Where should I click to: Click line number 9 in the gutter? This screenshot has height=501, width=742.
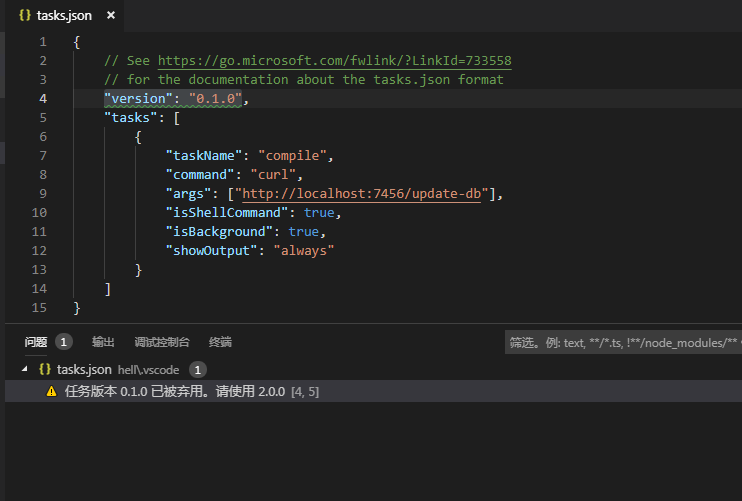pos(43,194)
